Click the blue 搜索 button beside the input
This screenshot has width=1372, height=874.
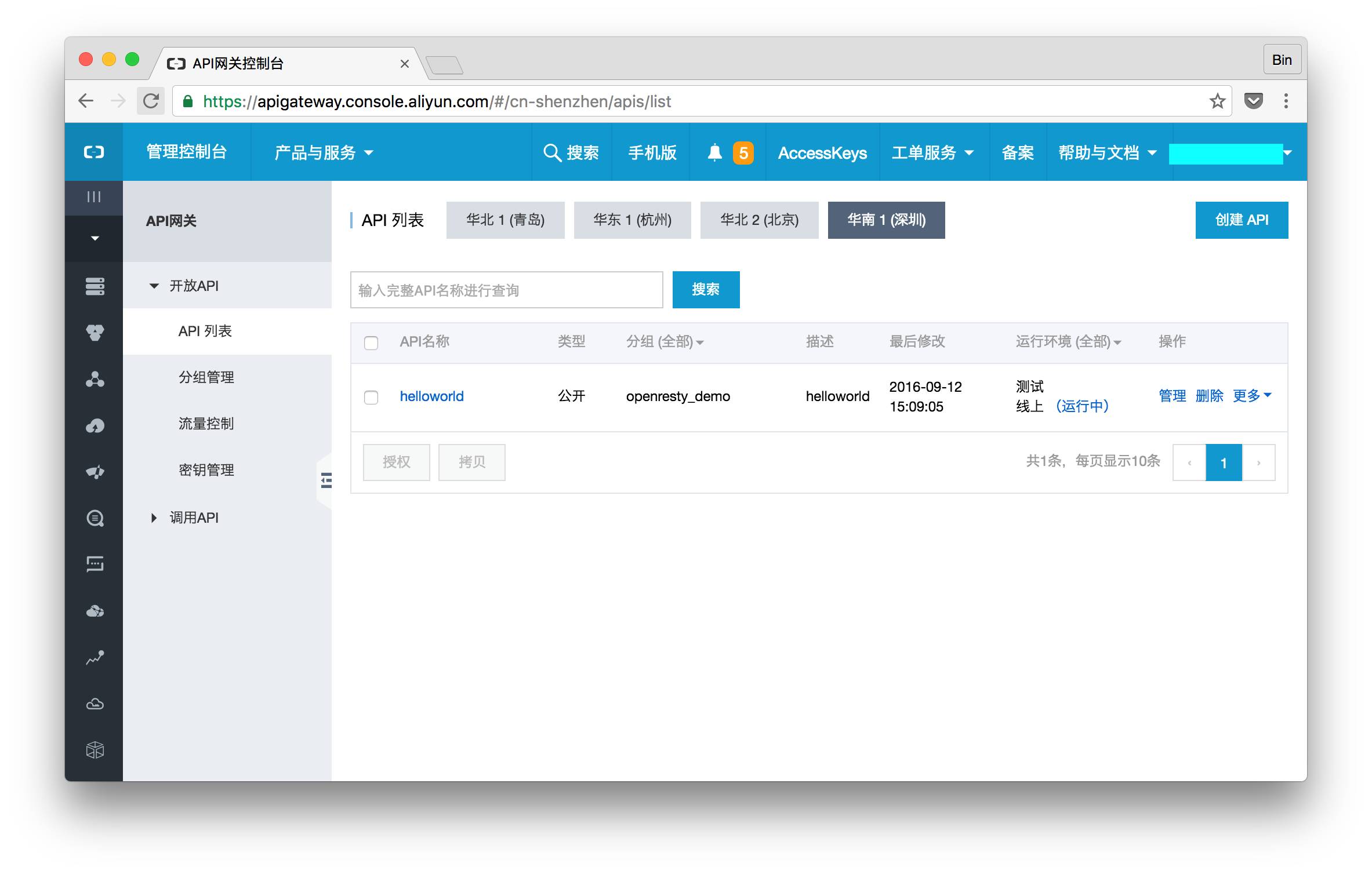706,289
